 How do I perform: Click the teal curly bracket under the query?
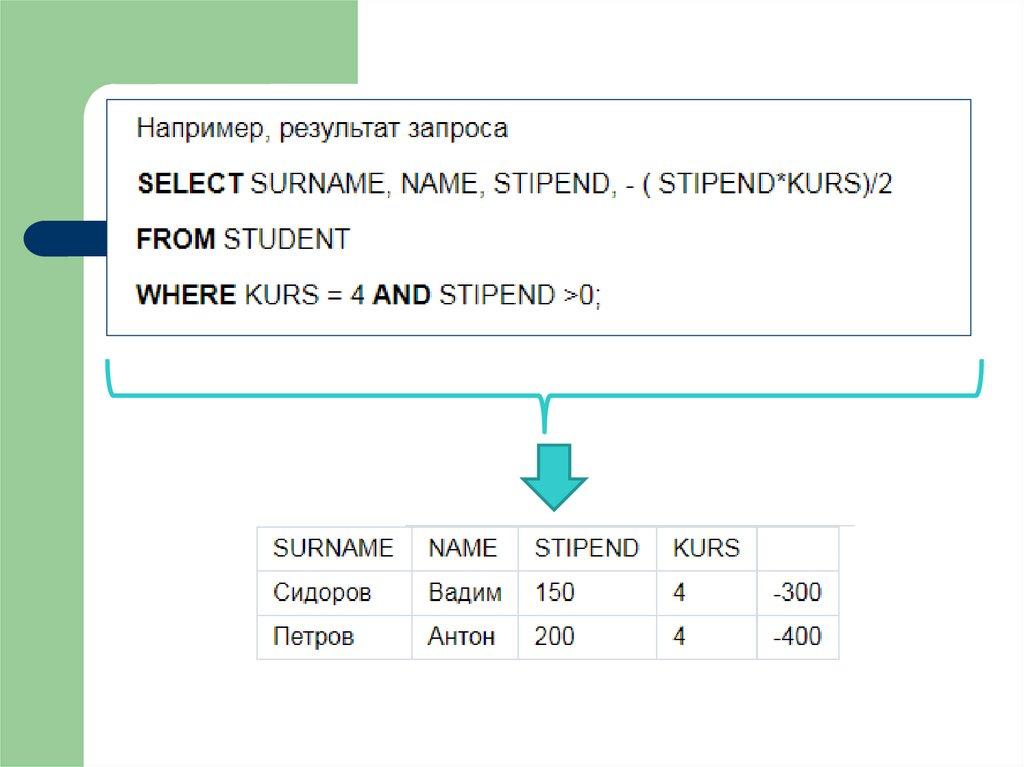tap(545, 393)
